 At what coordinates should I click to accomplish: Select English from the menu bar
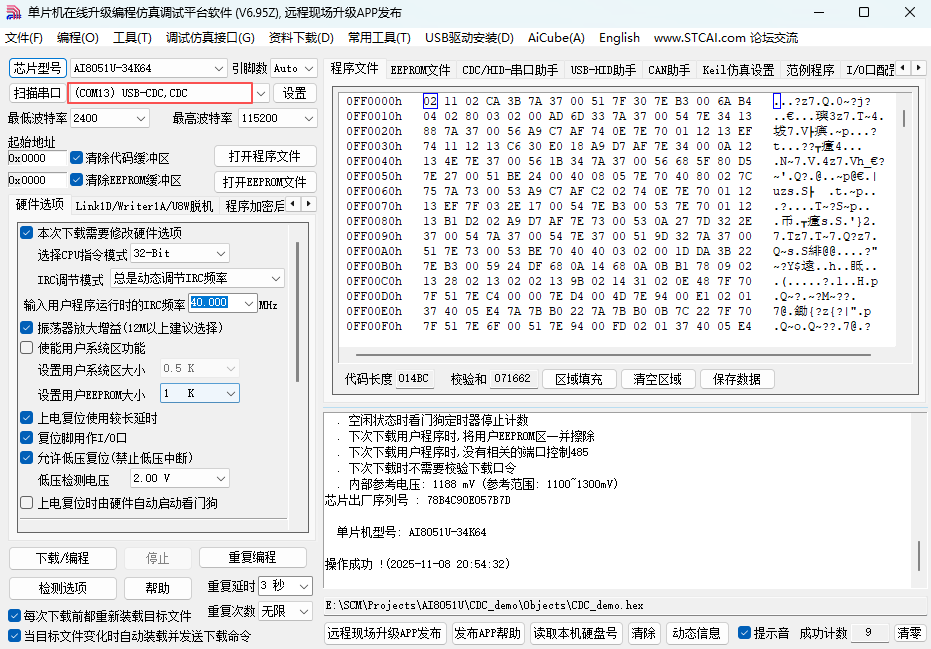pos(619,37)
